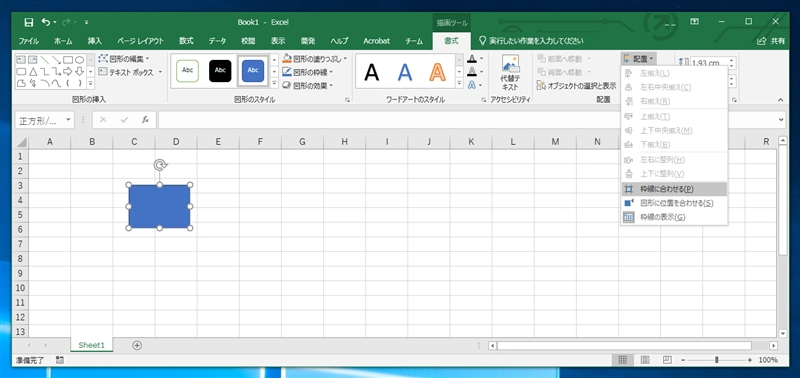Toggle 図形に位置を合わせる snap to shape
Image resolution: width=800 pixels, height=378 pixels.
[x=674, y=203]
